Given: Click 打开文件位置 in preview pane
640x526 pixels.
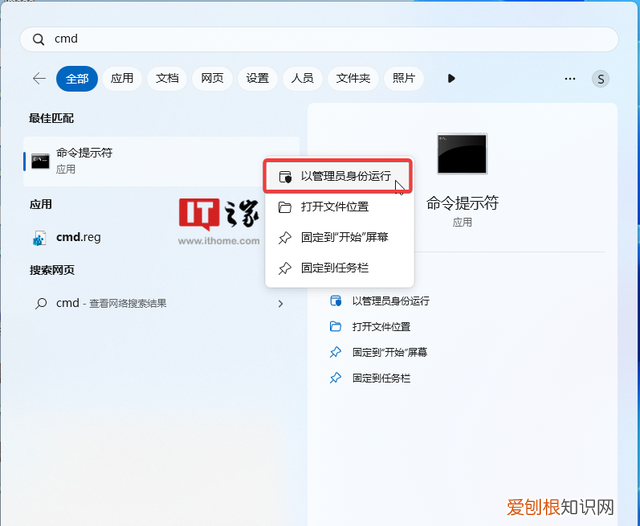Looking at the screenshot, I should pos(381,327).
